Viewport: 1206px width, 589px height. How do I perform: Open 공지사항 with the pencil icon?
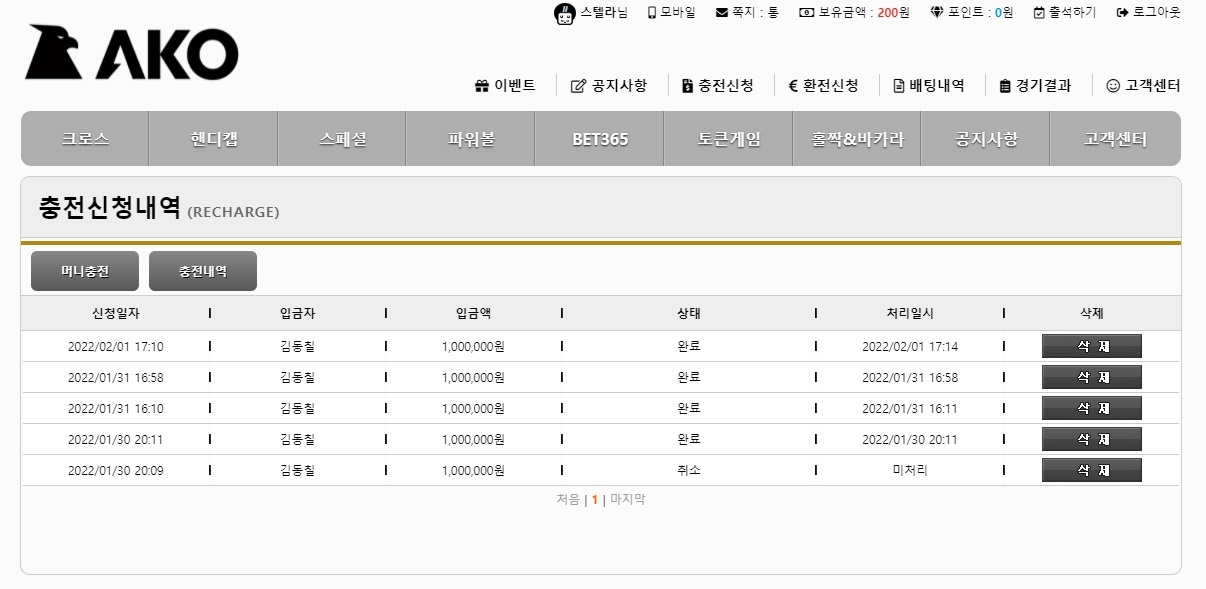608,86
